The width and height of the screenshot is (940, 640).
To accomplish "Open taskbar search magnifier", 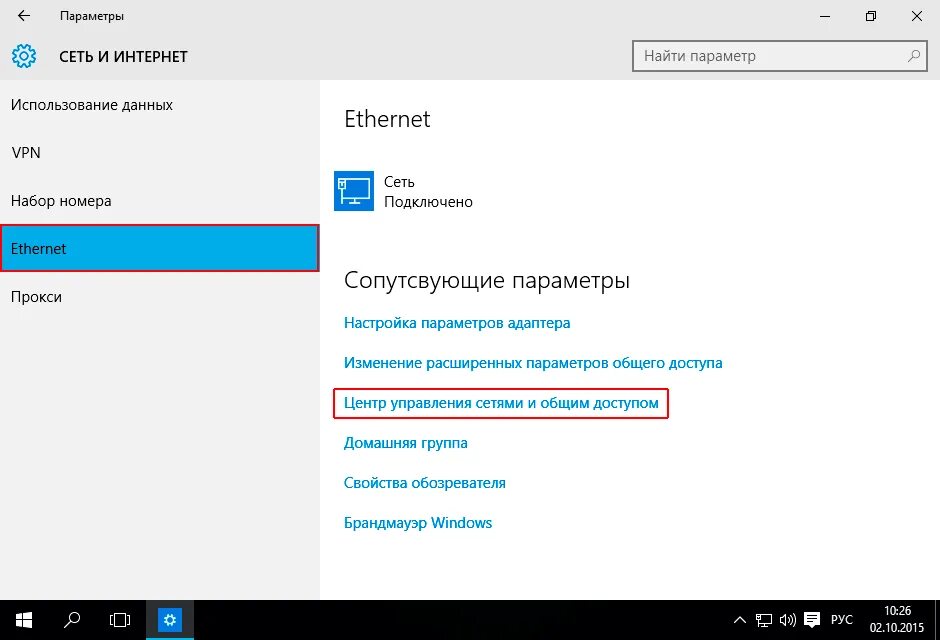I will point(72,620).
